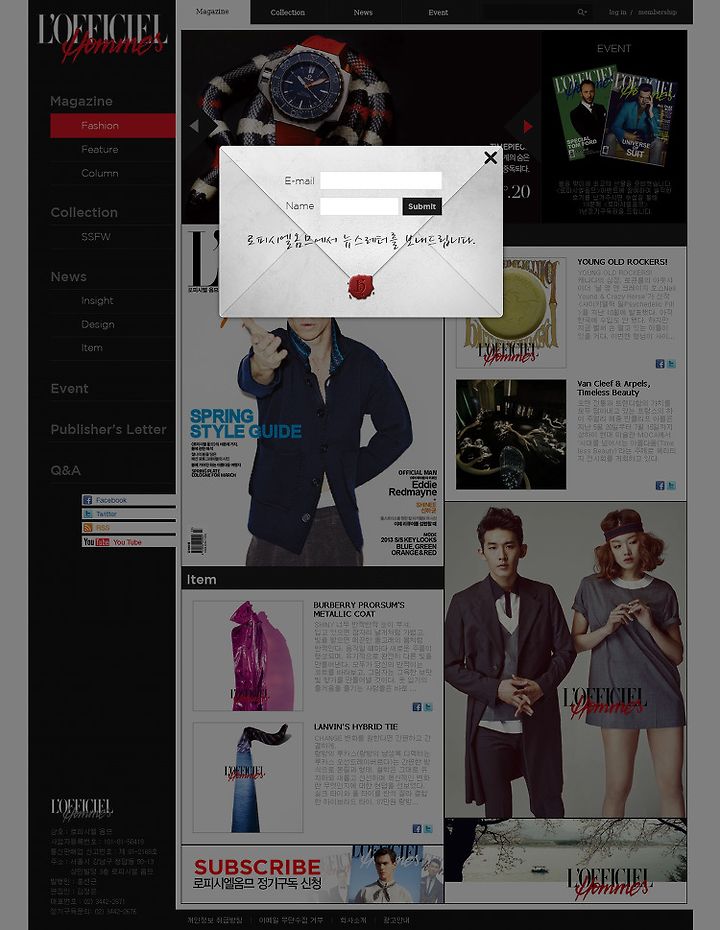Open the Burberry metallic coat thumbnail
Screen dimensions: 720x930
pyautogui.click(x=248, y=655)
